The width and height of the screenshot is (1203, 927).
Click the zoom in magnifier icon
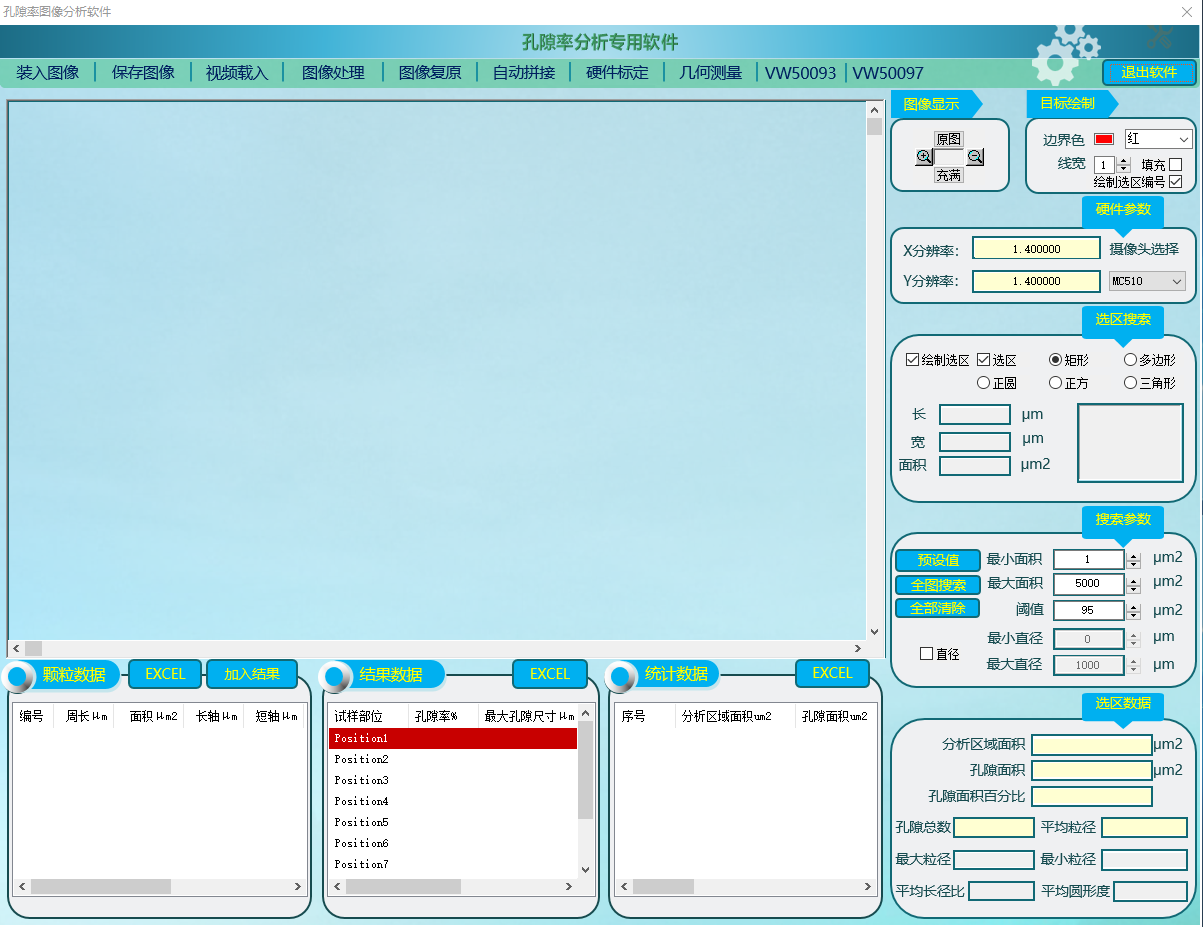click(x=924, y=157)
